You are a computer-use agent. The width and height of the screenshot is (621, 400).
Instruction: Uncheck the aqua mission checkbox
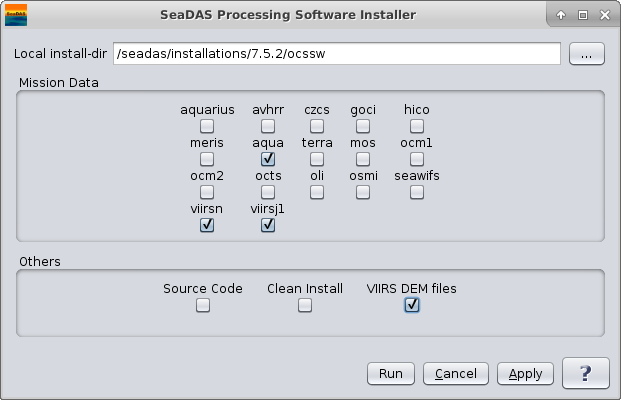tap(268, 159)
